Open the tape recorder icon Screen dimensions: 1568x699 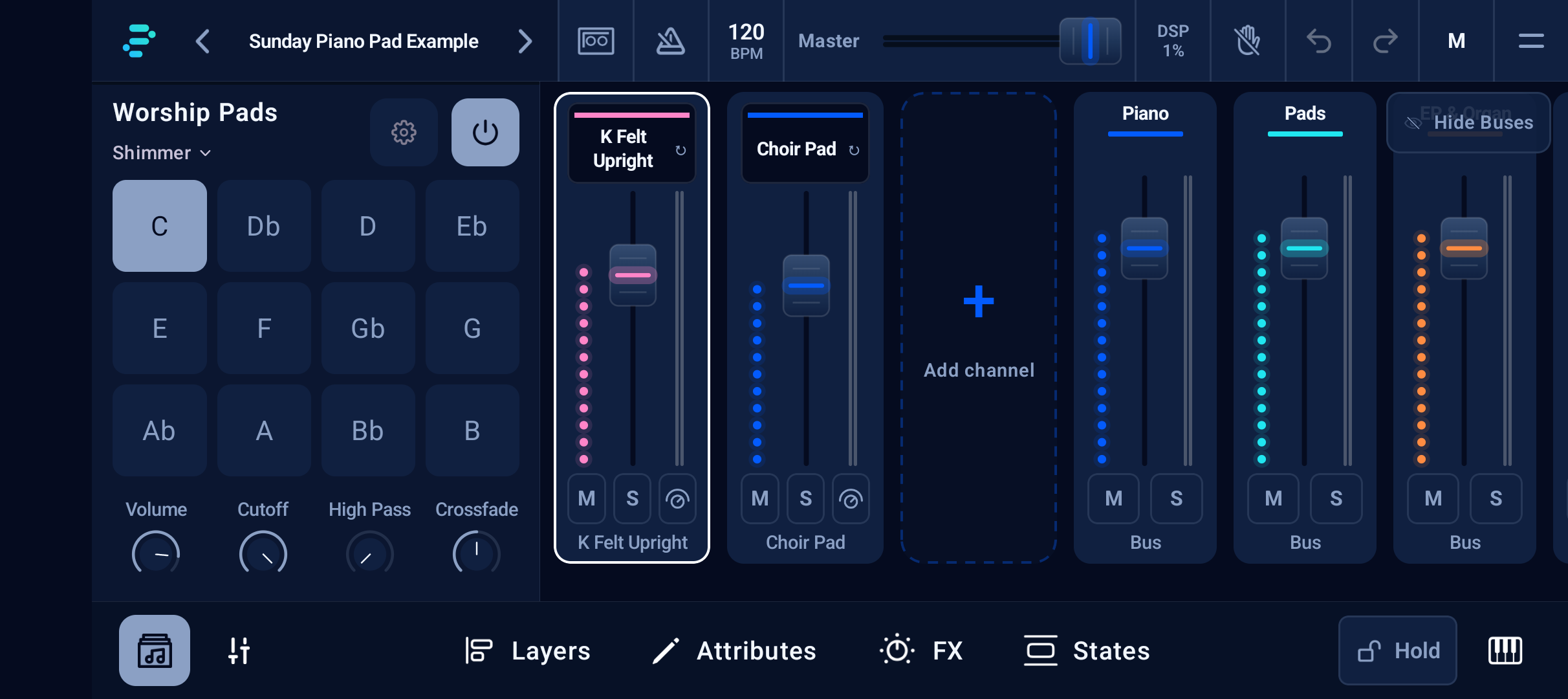(x=596, y=41)
